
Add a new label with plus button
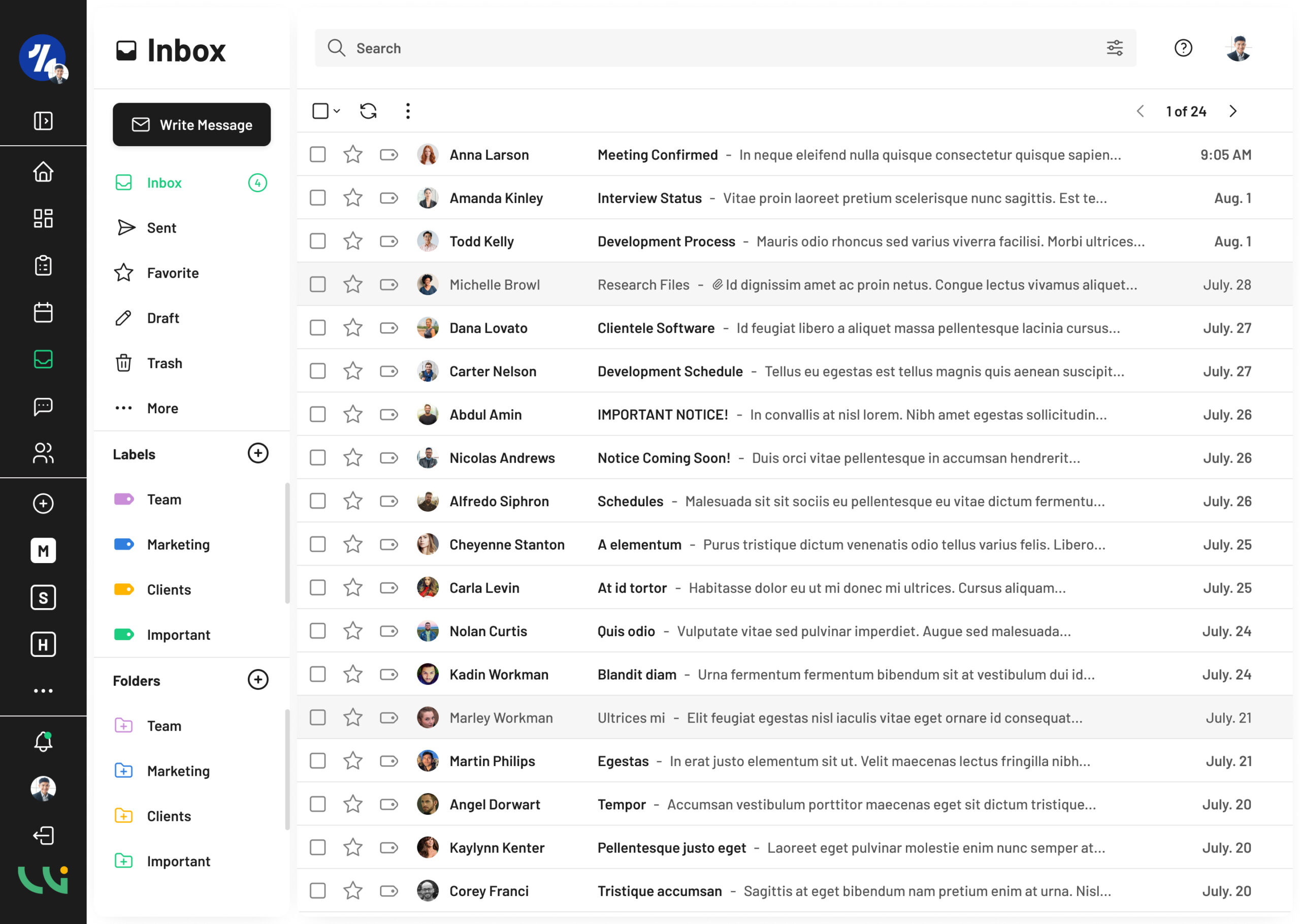click(258, 453)
